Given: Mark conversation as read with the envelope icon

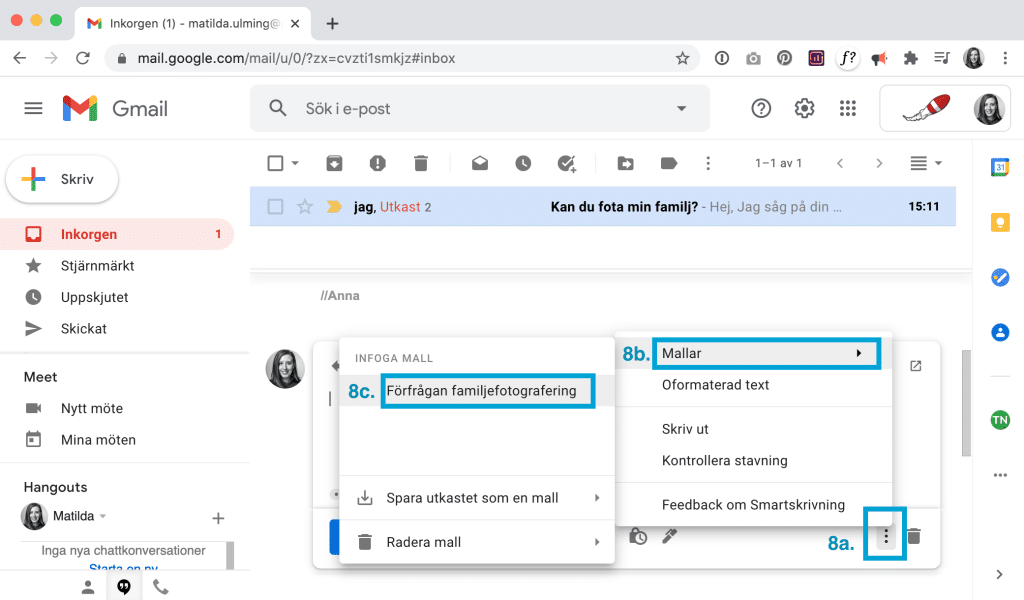Looking at the screenshot, I should (481, 162).
